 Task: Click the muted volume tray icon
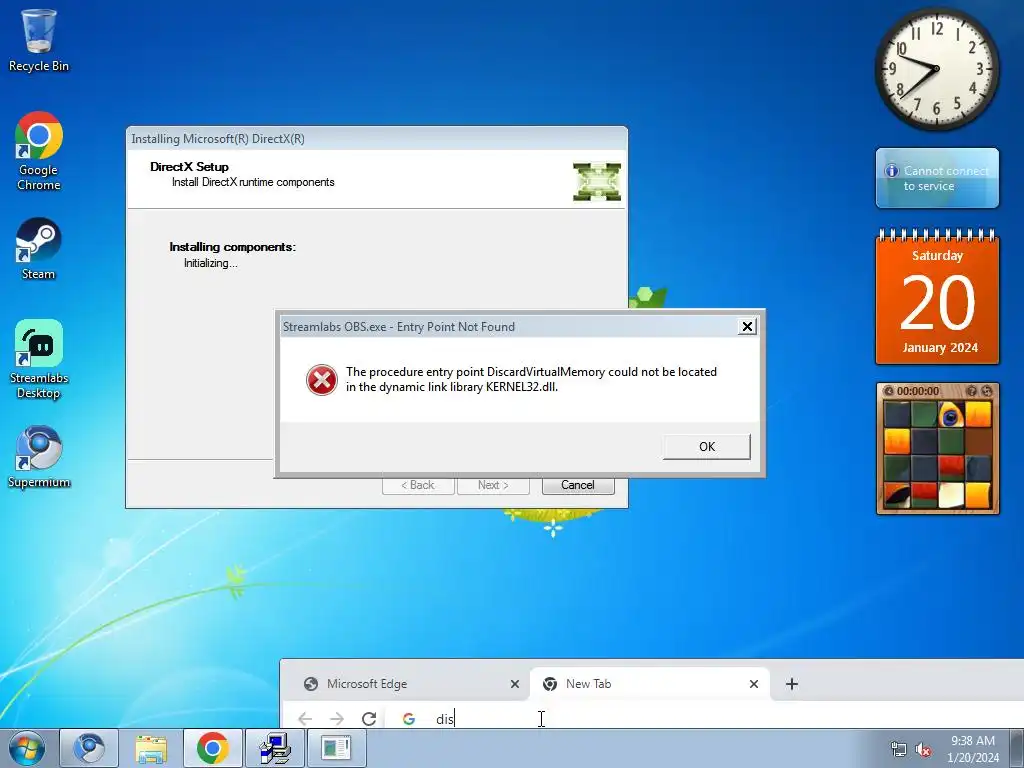(923, 750)
